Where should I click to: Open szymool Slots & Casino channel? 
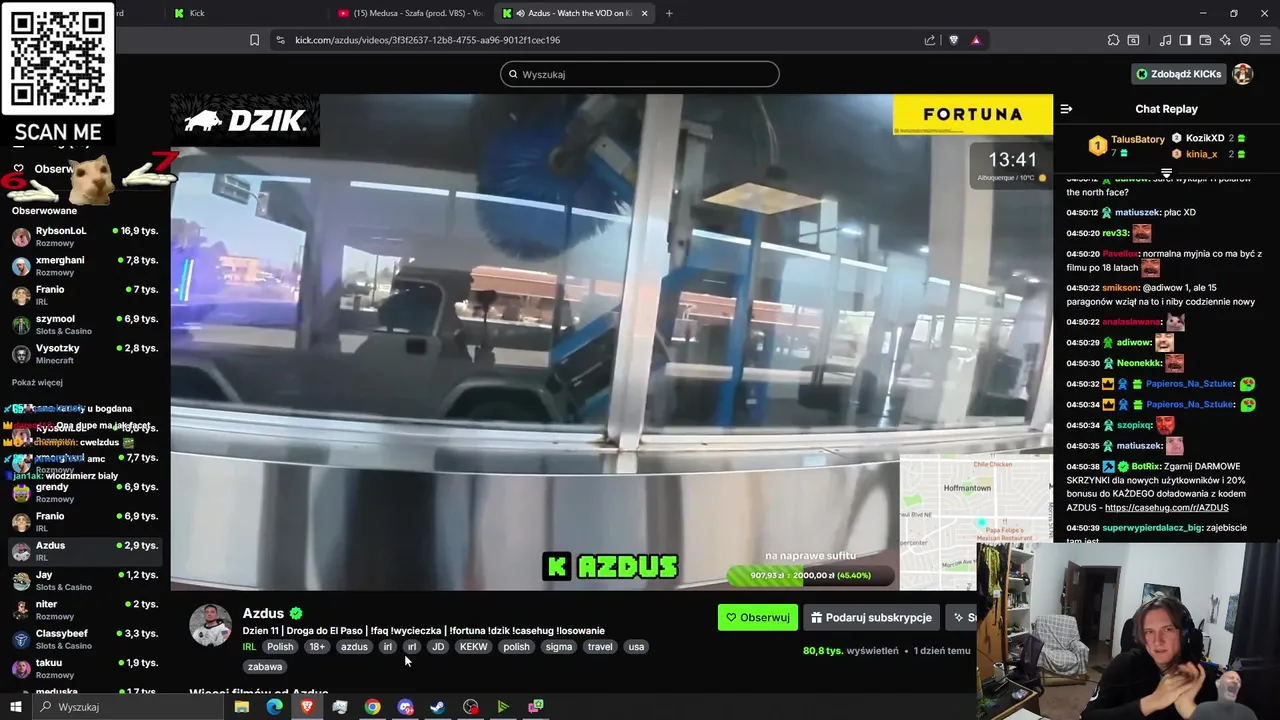85,325
